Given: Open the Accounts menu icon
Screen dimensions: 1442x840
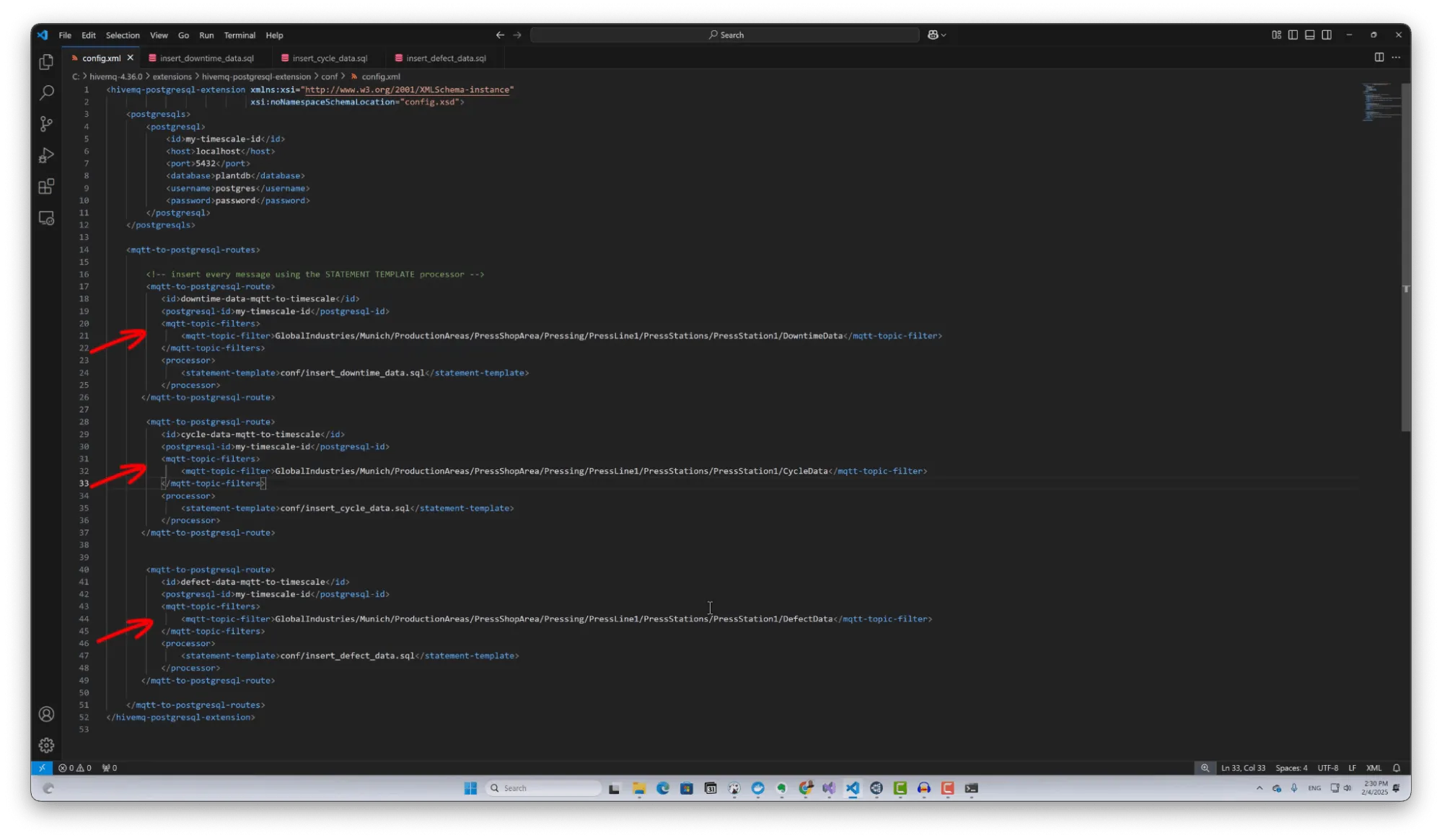Looking at the screenshot, I should point(46,714).
